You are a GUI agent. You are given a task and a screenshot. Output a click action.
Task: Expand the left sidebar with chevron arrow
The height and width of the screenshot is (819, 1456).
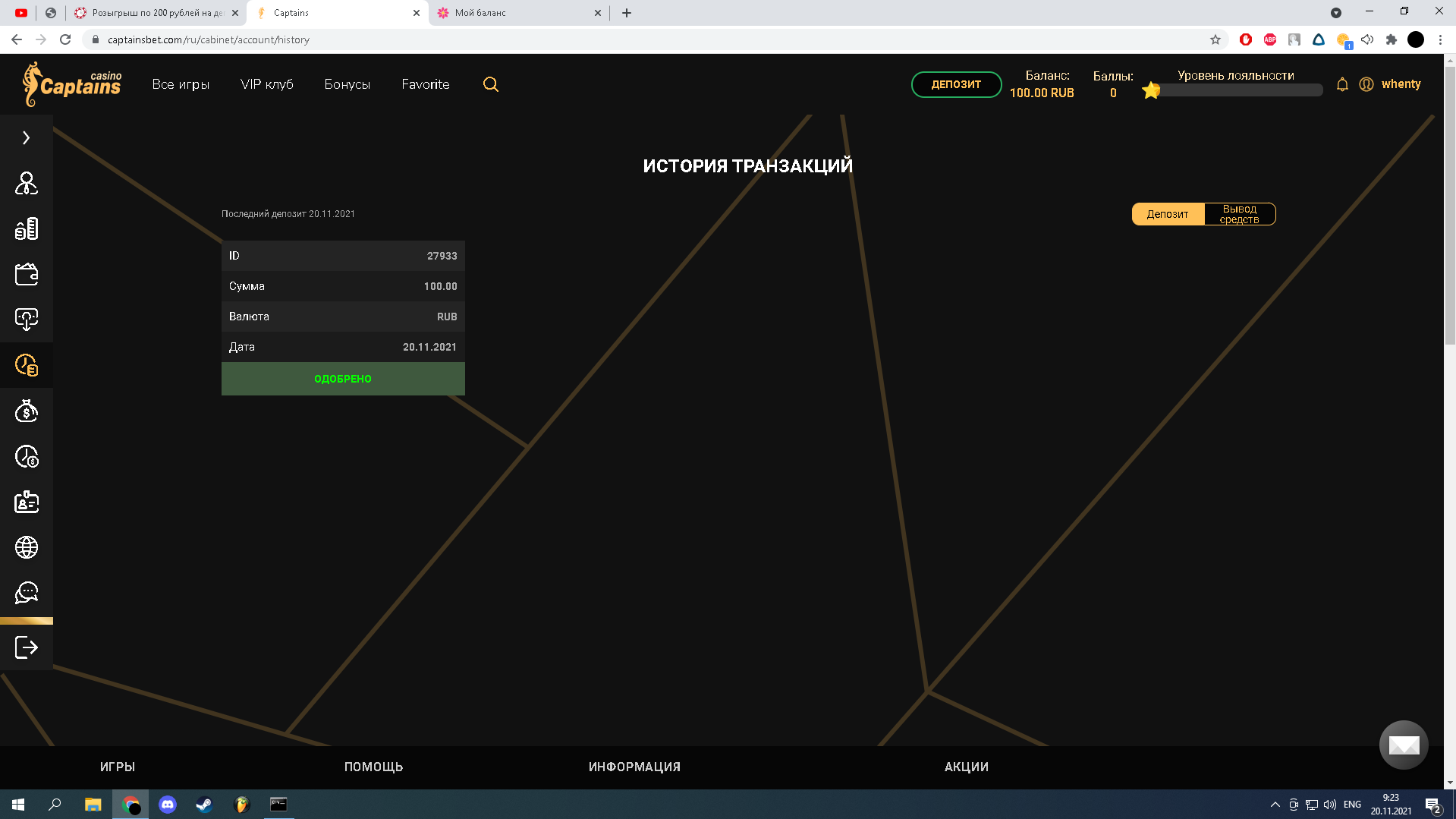pyautogui.click(x=26, y=137)
